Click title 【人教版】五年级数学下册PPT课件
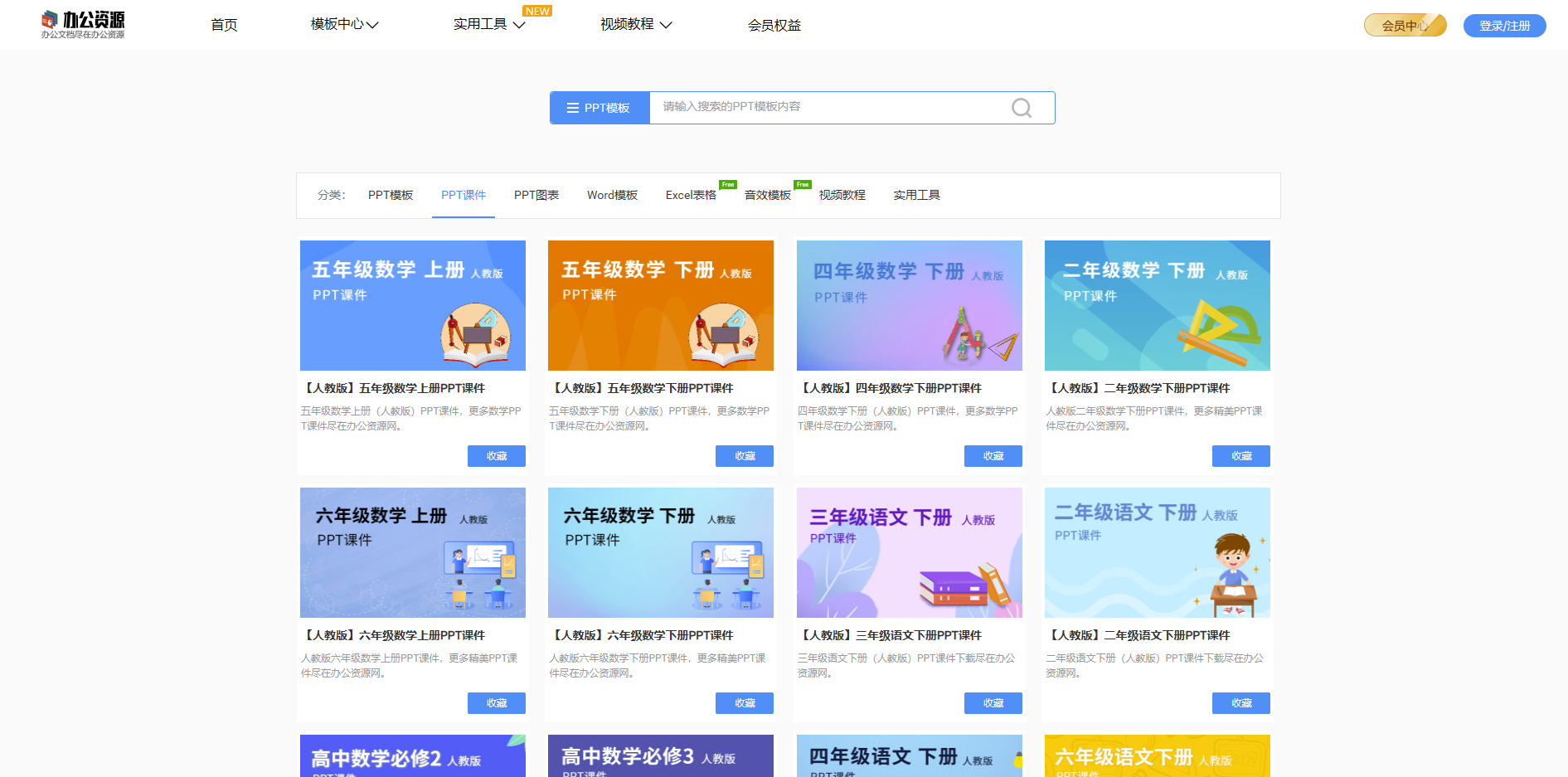Viewport: 1568px width, 777px height. click(x=641, y=388)
